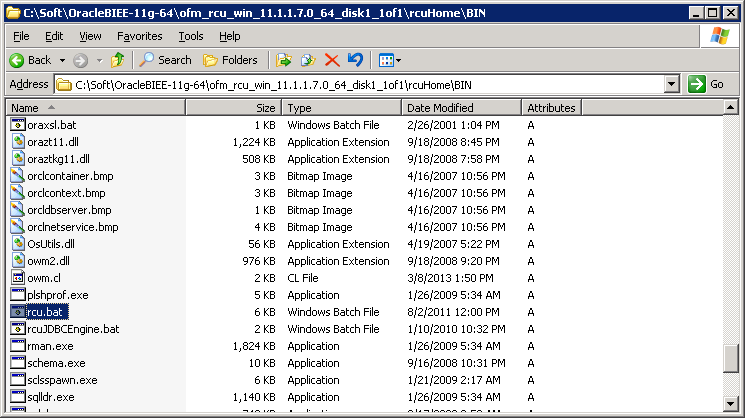This screenshot has height=418, width=745.
Task: Select the rcuJDBCEngine.bat file icon
Action: coord(18,329)
